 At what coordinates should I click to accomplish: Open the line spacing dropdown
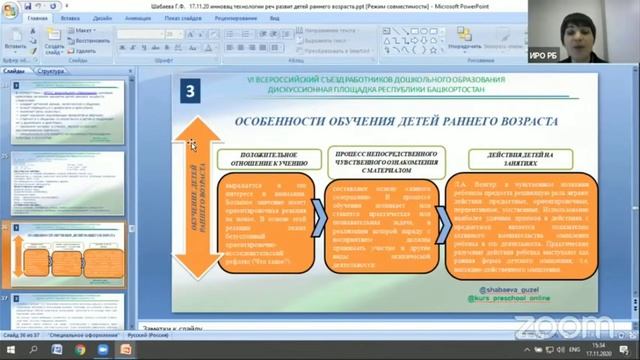click(287, 34)
